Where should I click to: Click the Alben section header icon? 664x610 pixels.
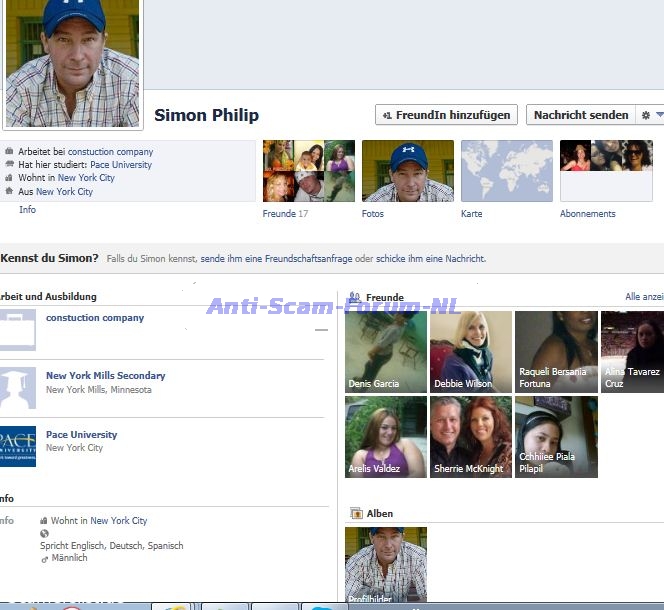click(x=355, y=513)
